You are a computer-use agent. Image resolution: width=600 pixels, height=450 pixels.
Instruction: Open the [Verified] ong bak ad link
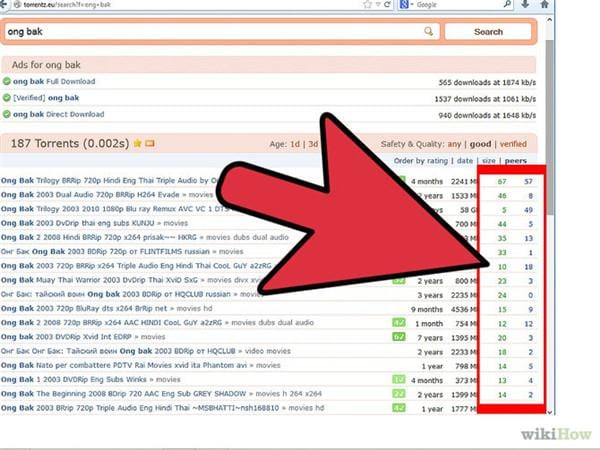tap(46, 98)
